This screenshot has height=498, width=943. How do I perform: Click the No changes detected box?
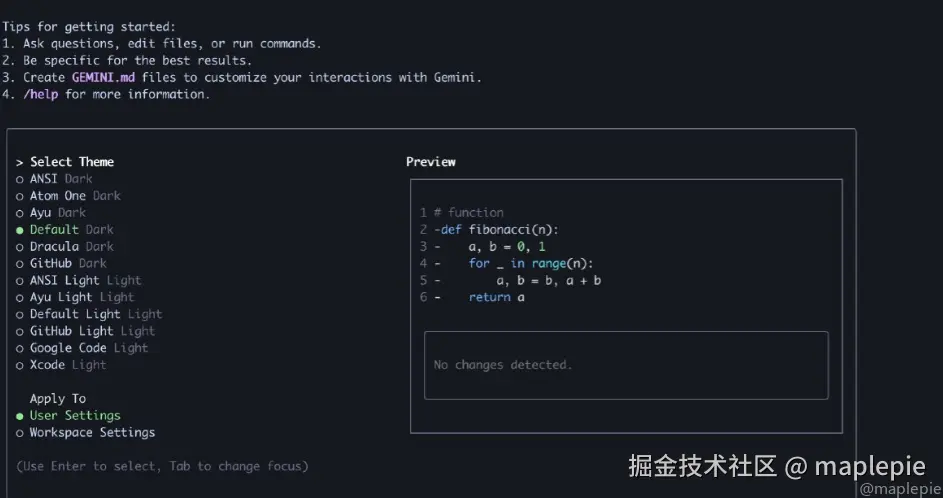tap(626, 365)
